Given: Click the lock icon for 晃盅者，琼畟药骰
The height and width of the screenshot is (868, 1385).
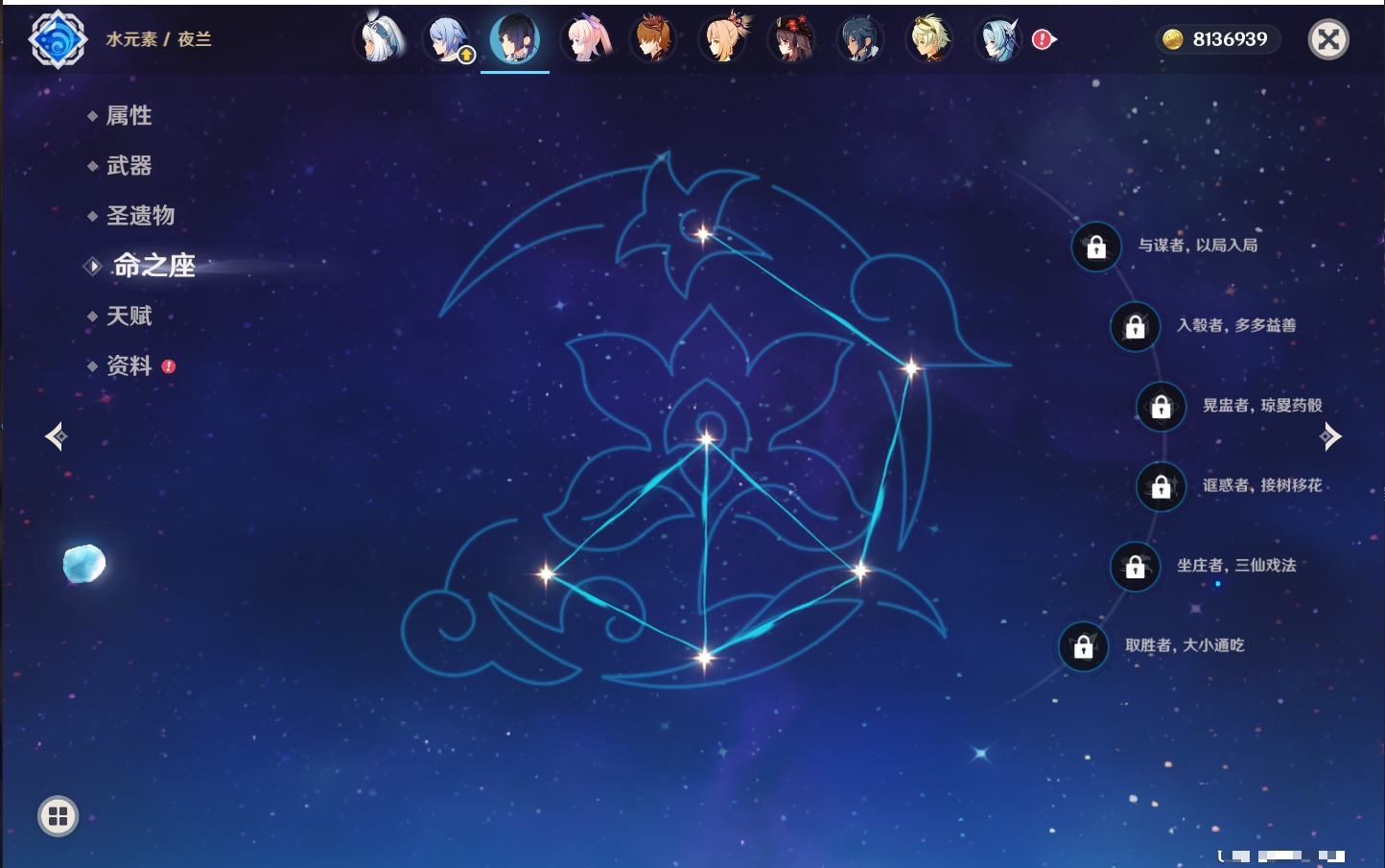Looking at the screenshot, I should (1162, 407).
